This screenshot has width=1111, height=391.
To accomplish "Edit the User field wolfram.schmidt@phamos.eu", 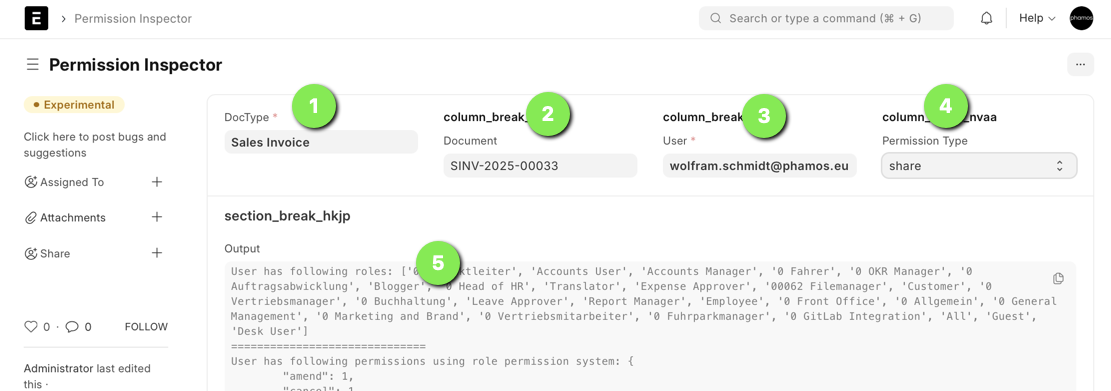I will point(760,166).
